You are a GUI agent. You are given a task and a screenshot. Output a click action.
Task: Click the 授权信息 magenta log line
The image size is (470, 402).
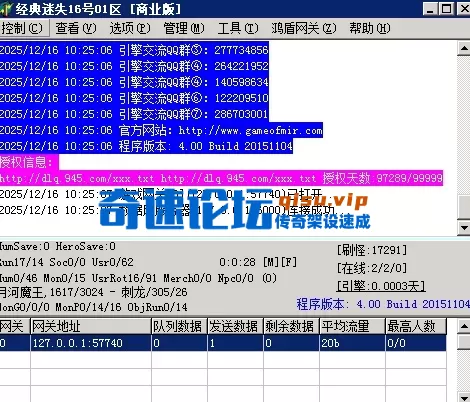(x=29, y=162)
